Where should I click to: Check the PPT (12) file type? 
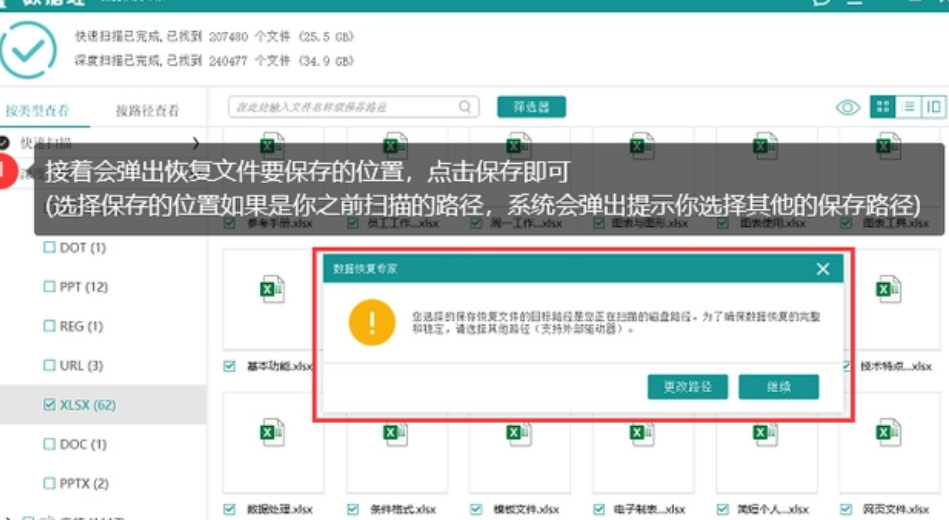click(x=50, y=287)
